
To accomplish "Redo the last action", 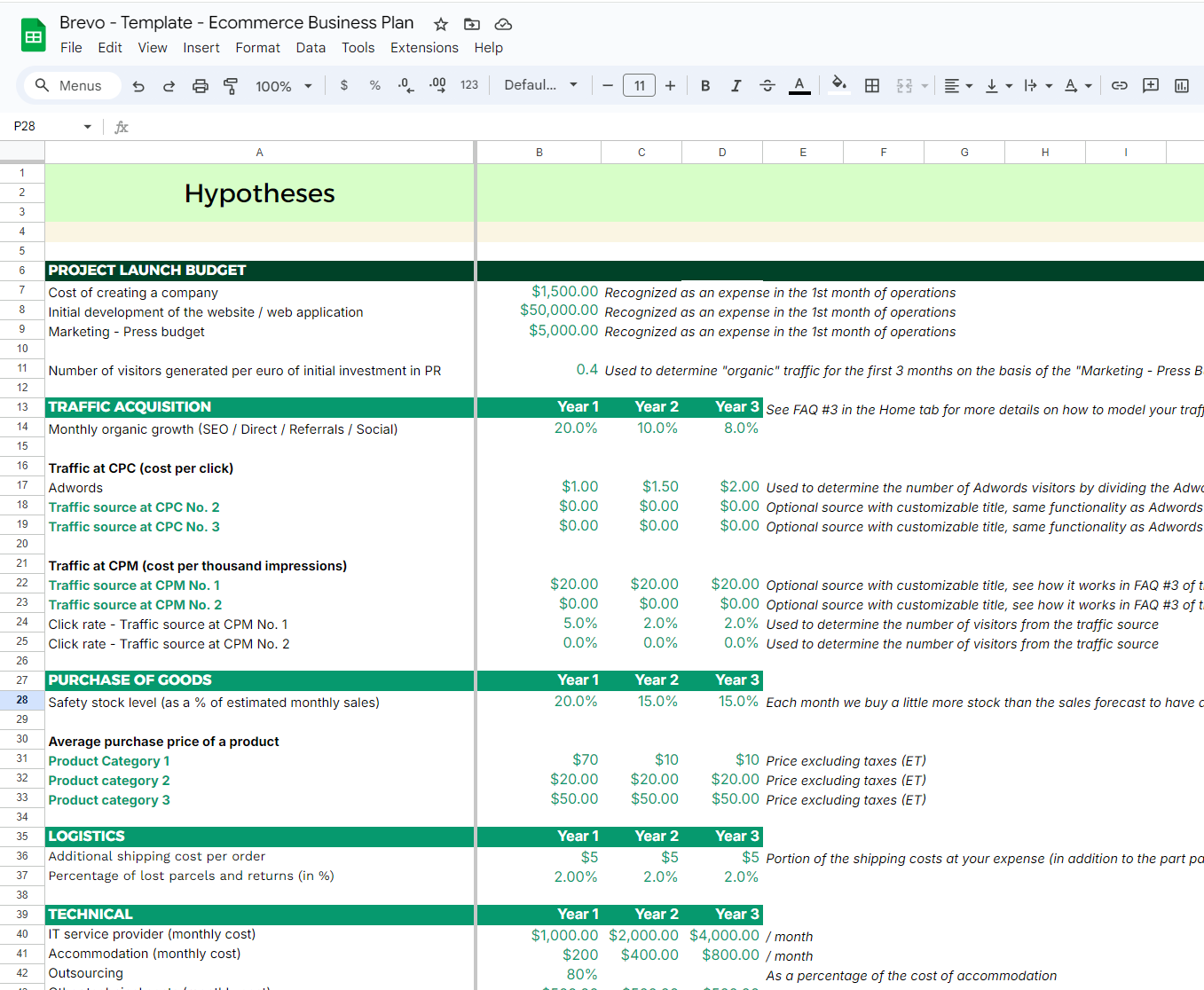I will (x=169, y=86).
